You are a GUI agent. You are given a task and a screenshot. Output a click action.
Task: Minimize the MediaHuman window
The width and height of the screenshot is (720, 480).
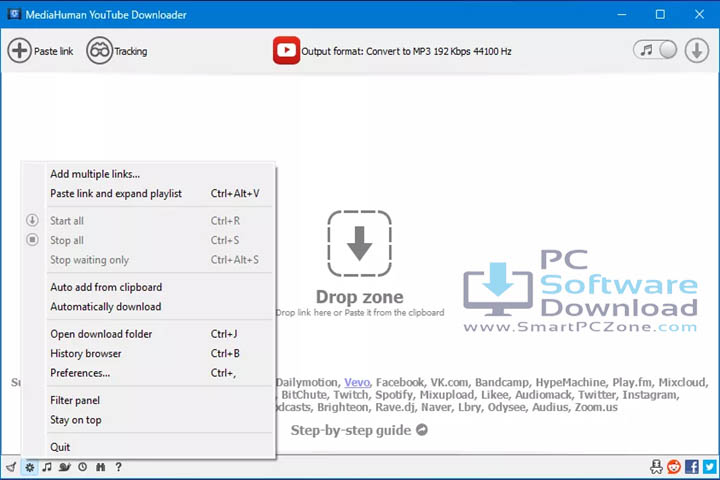(622, 14)
